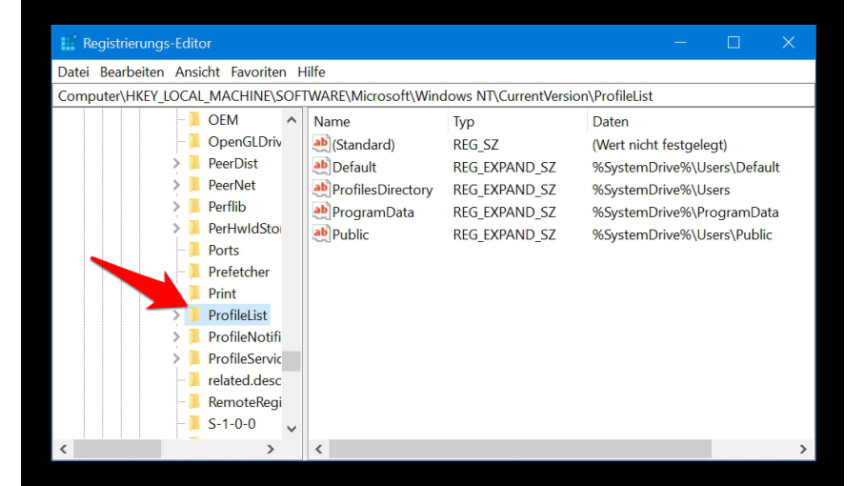Expand the ProfileNotification tree node

[176, 337]
